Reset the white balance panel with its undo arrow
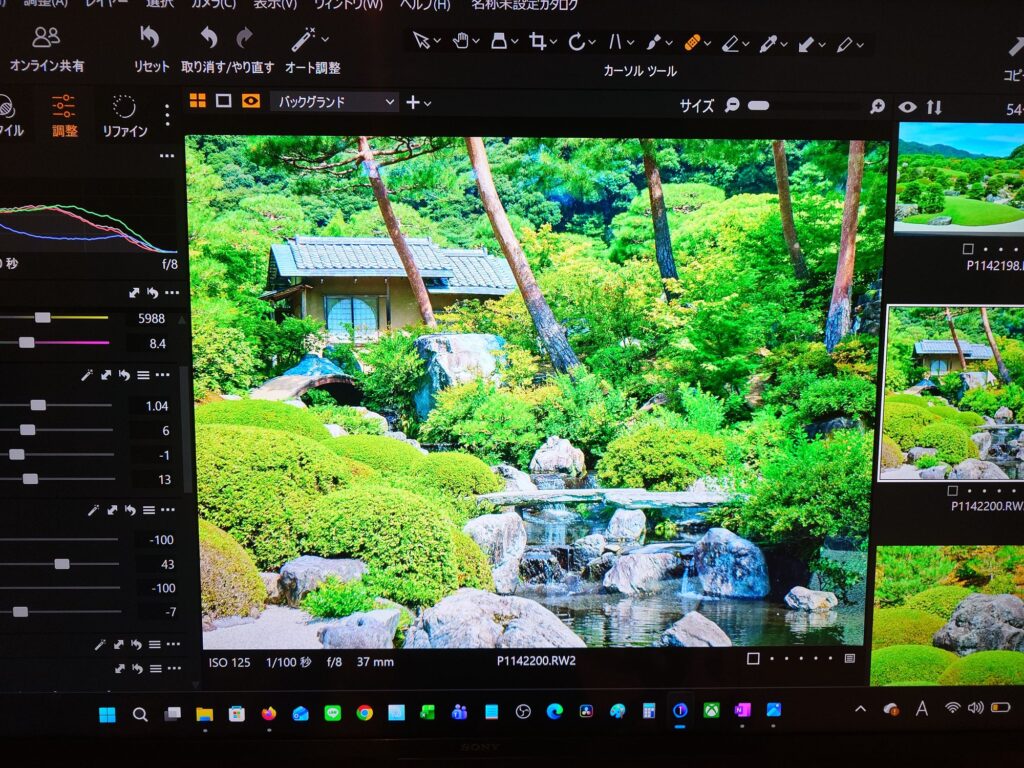This screenshot has width=1024, height=768. point(152,293)
